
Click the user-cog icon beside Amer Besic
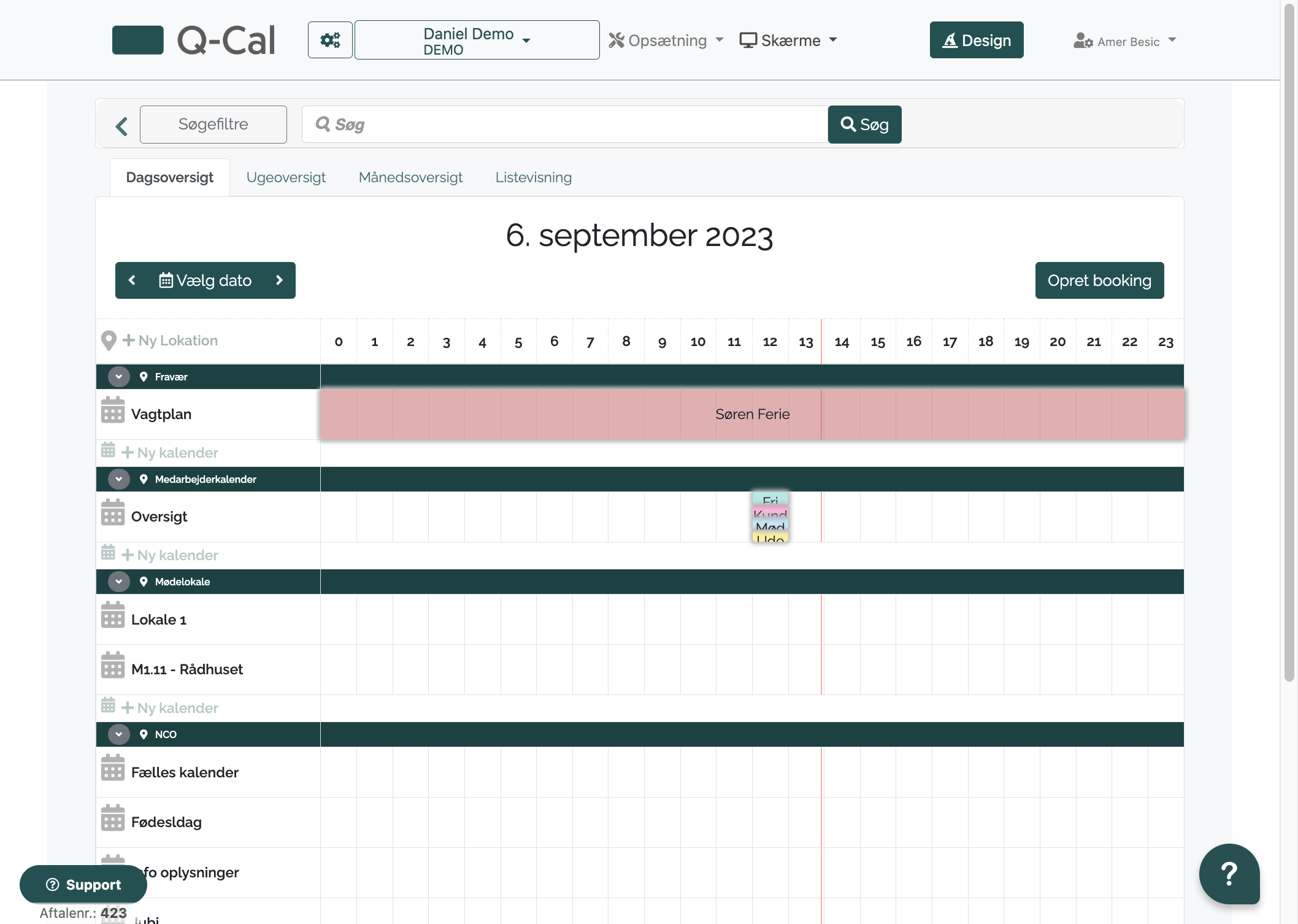pos(1083,41)
